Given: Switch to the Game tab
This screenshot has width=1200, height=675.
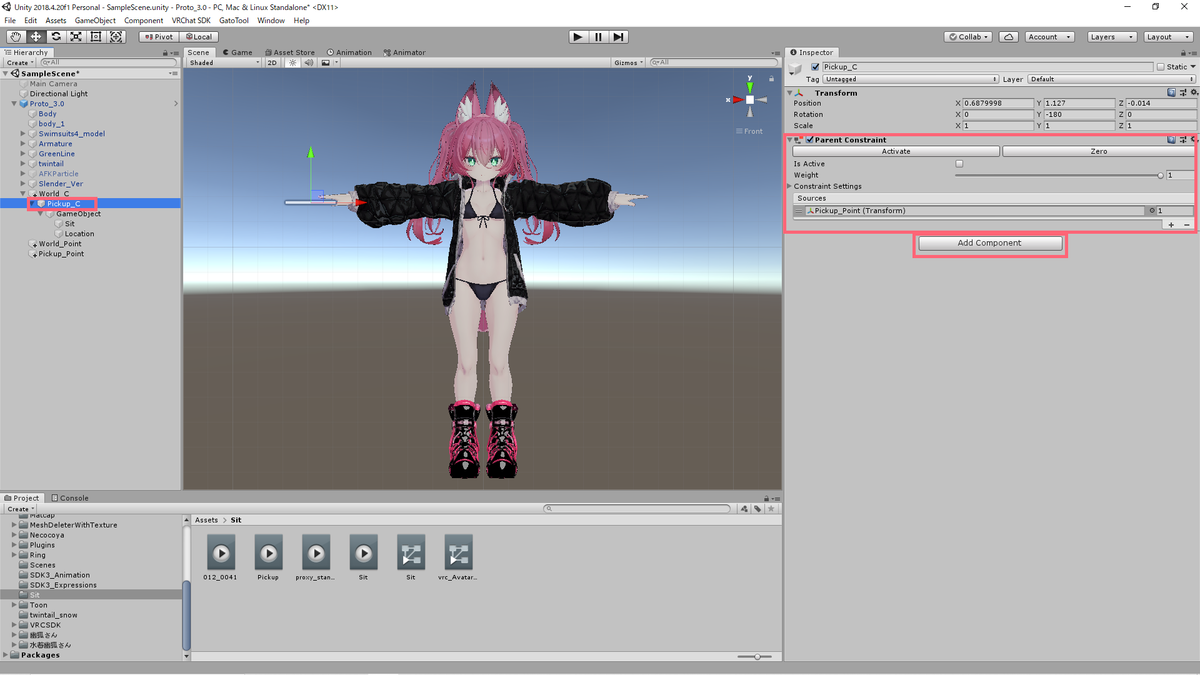Looking at the screenshot, I should click(238, 52).
